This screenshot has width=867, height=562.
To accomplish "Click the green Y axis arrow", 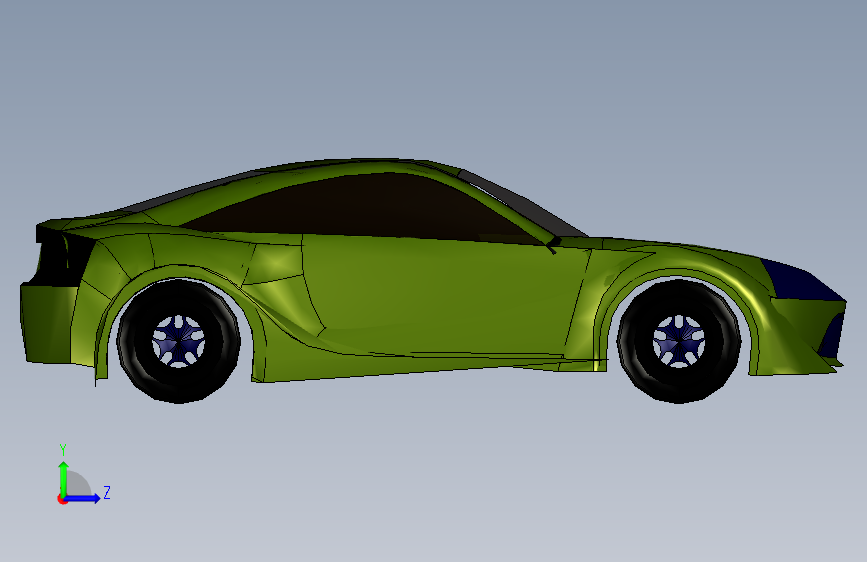I will pyautogui.click(x=63, y=479).
